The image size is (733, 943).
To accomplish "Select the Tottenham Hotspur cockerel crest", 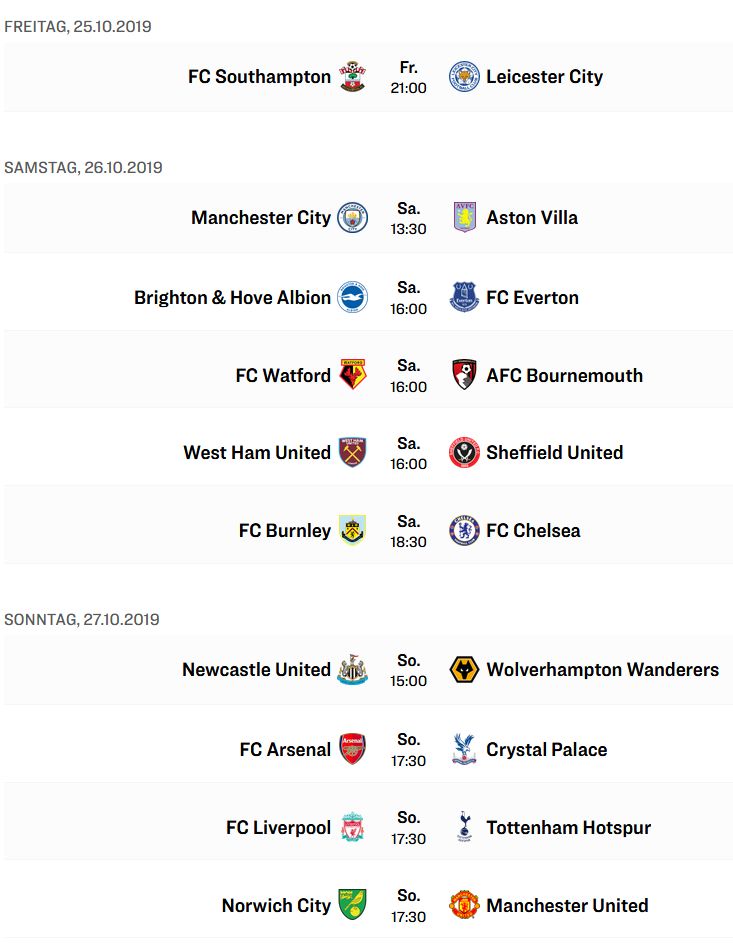I will pyautogui.click(x=464, y=827).
